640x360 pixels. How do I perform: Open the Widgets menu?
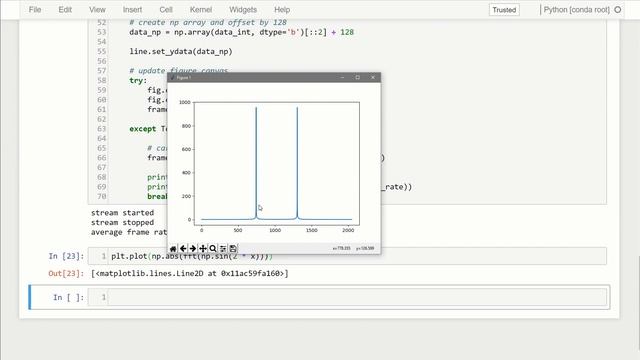click(x=243, y=9)
